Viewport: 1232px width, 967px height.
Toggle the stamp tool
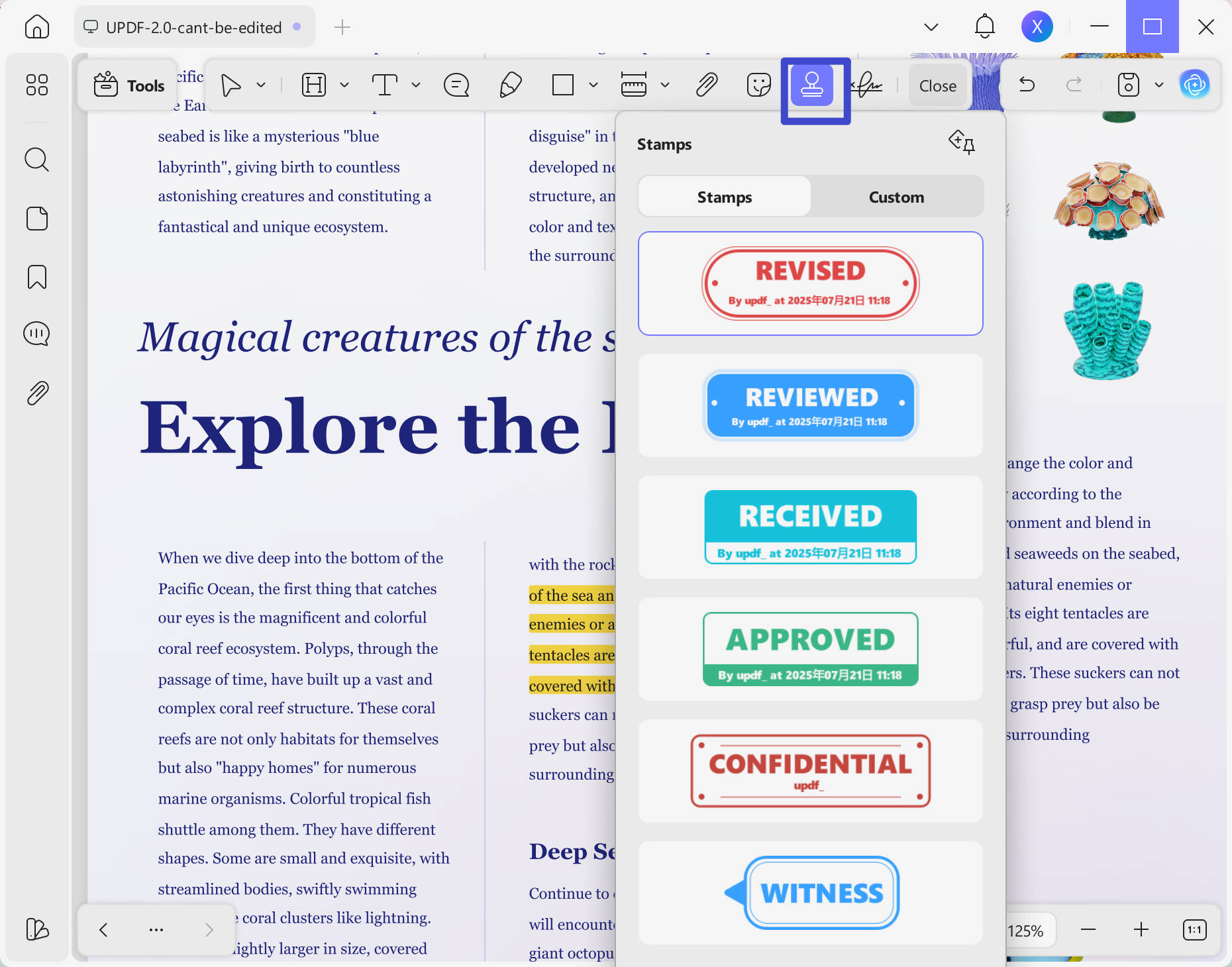pos(812,85)
